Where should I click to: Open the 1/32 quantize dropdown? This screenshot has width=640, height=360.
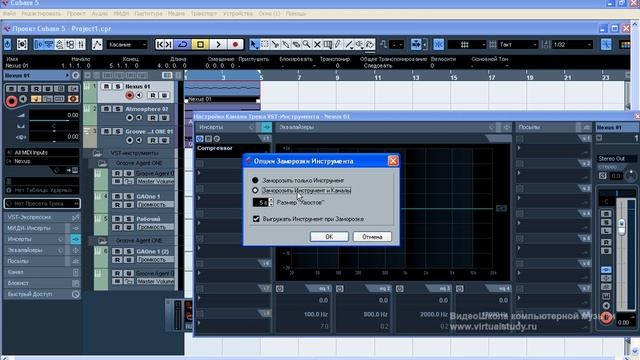571,44
